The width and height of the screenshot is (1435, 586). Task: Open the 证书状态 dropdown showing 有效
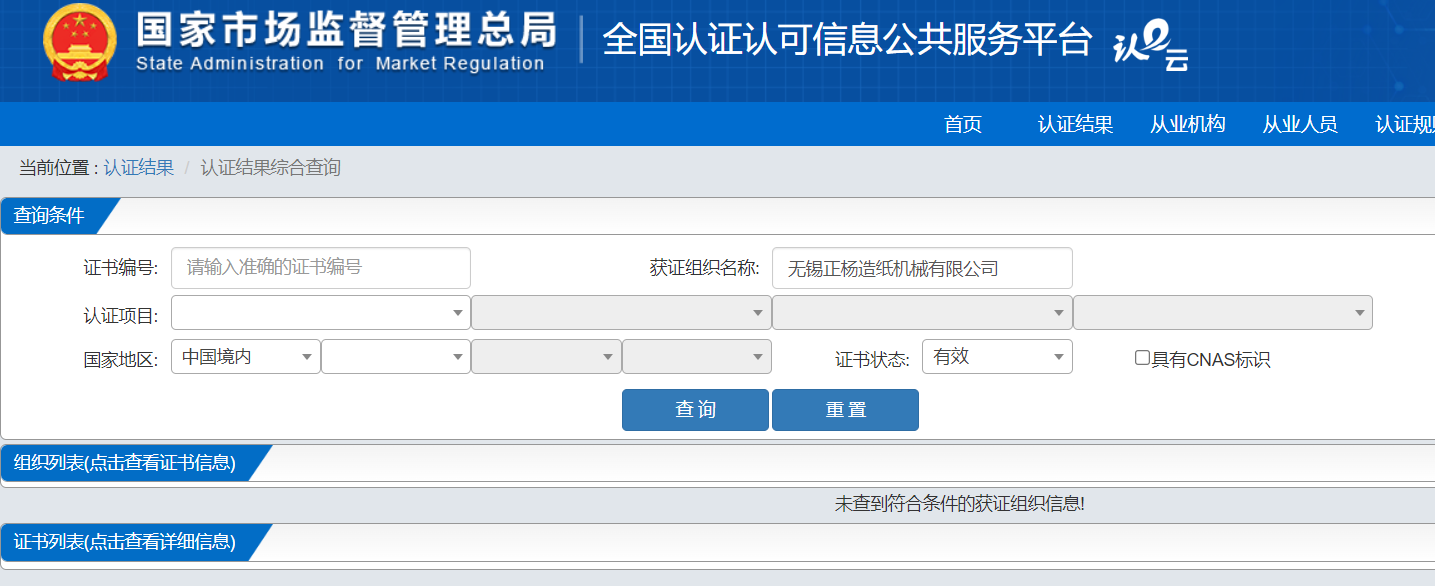[997, 357]
